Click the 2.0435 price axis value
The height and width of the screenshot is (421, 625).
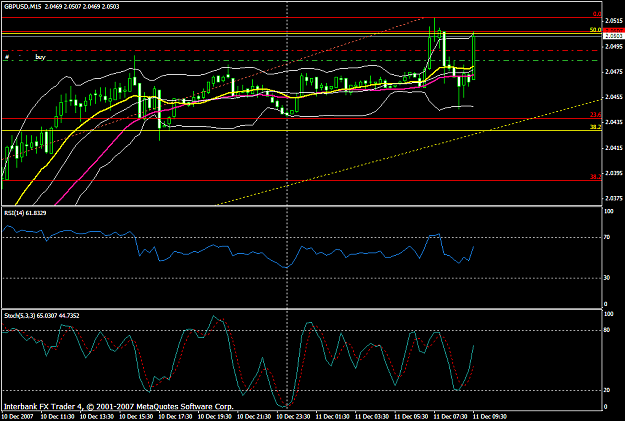pyautogui.click(x=613, y=122)
